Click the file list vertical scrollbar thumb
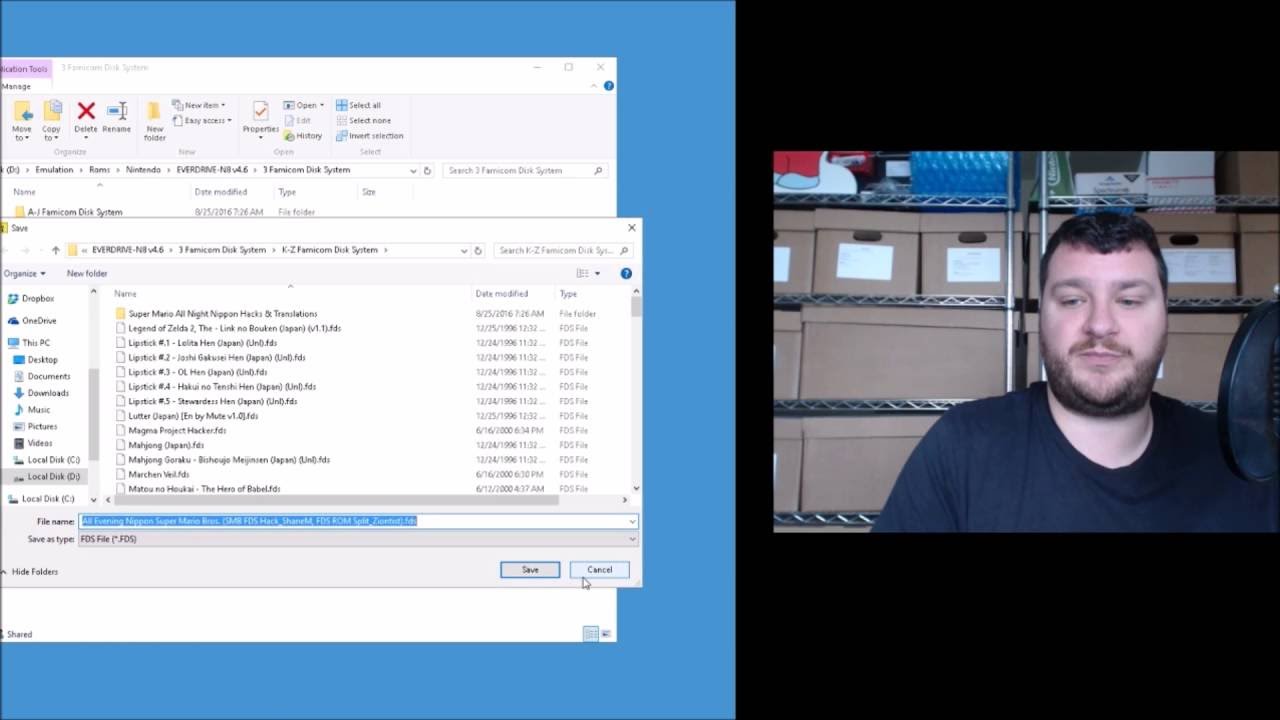The image size is (1280, 720). [x=635, y=307]
